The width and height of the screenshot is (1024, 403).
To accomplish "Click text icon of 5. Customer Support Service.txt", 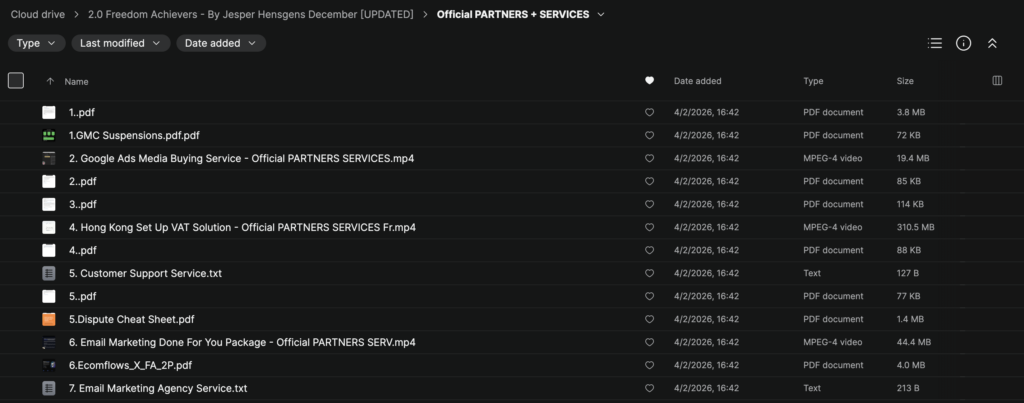I will coord(49,273).
